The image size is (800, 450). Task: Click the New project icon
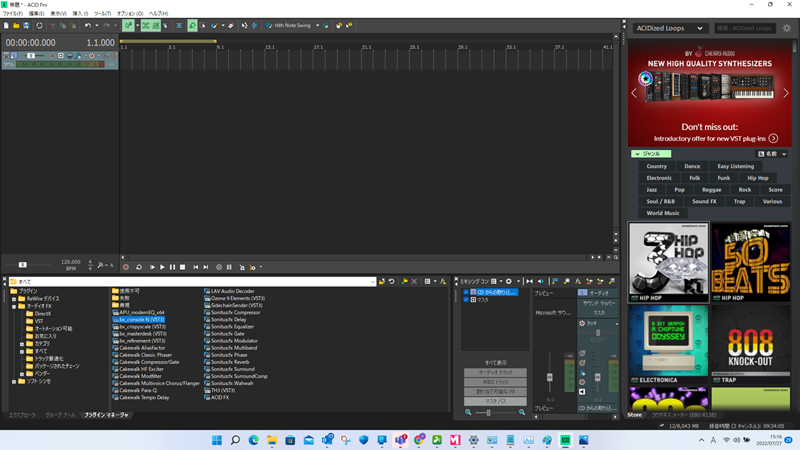coord(6,26)
